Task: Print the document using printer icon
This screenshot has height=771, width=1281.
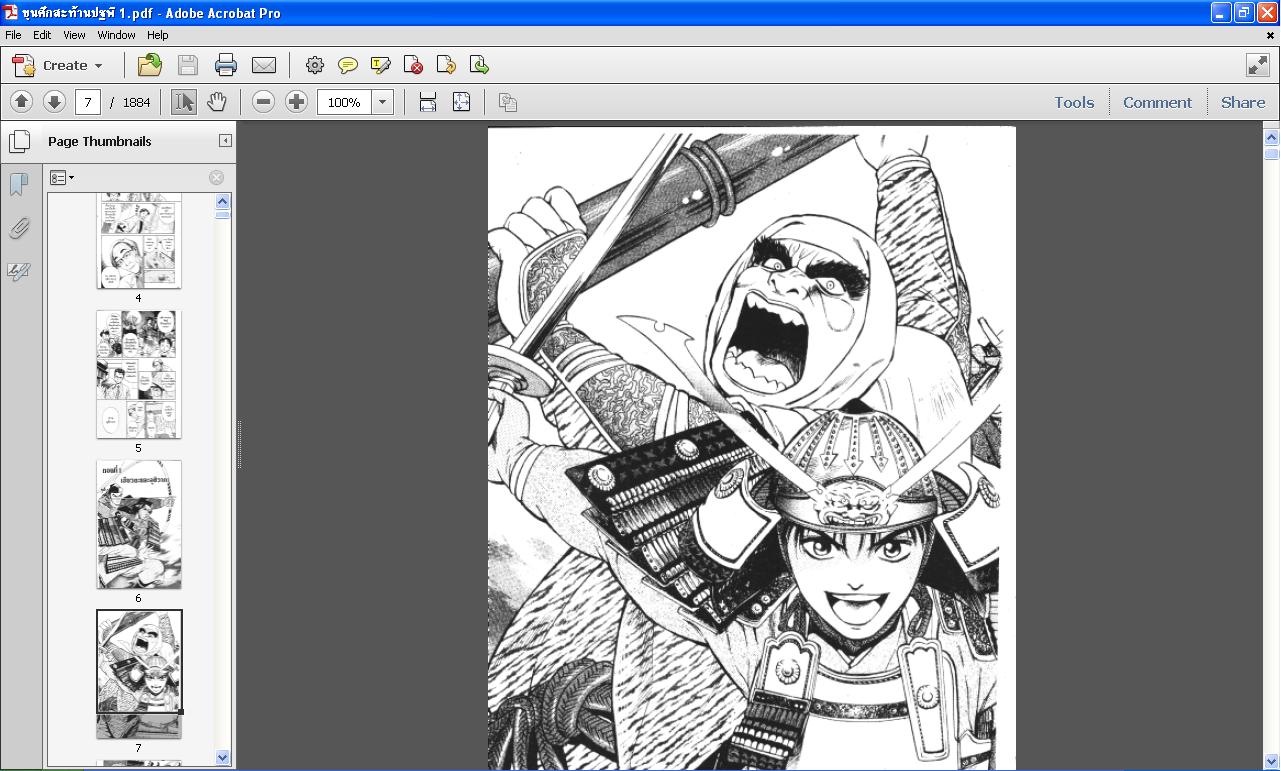Action: click(226, 65)
